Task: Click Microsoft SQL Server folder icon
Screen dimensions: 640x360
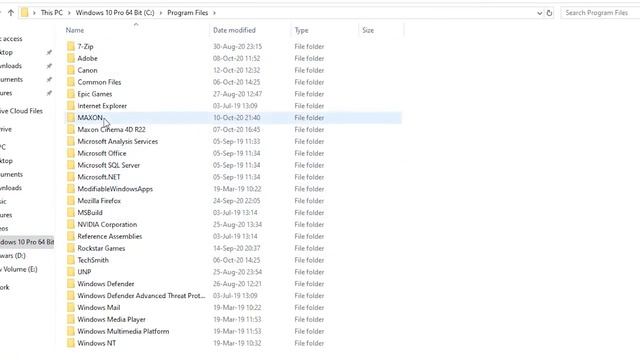Action: [x=71, y=165]
